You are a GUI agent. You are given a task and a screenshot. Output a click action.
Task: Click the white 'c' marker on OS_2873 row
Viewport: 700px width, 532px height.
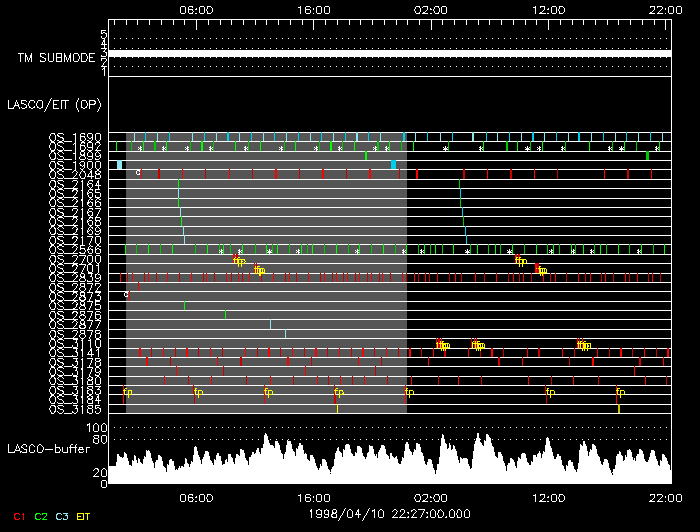click(x=126, y=295)
